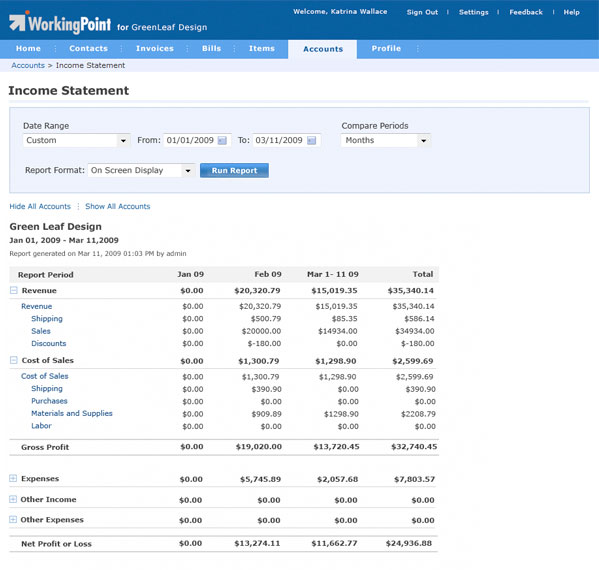Open the Report Format dropdown
The width and height of the screenshot is (599, 570).
coord(141,170)
